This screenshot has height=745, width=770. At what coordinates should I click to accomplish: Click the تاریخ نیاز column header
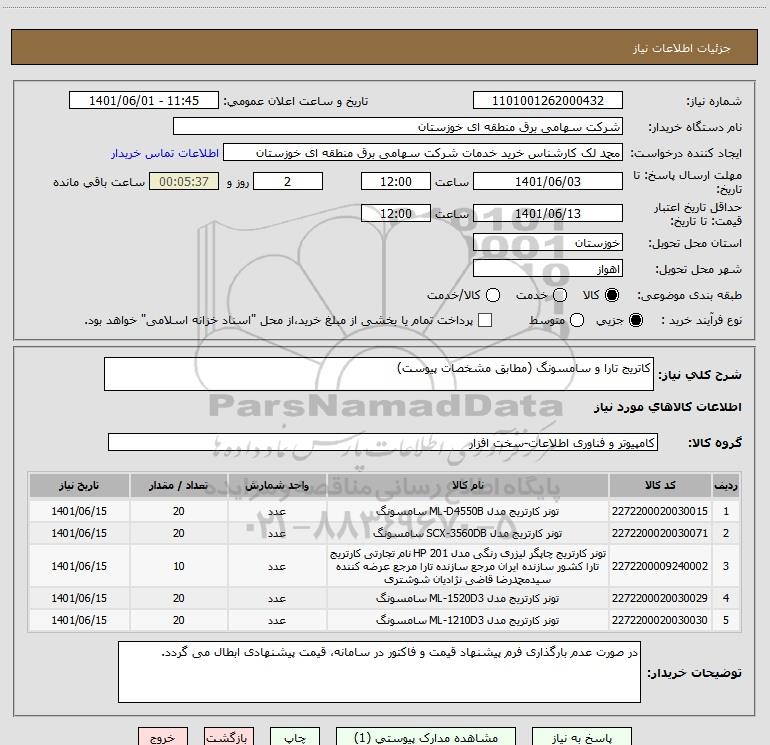coord(79,485)
